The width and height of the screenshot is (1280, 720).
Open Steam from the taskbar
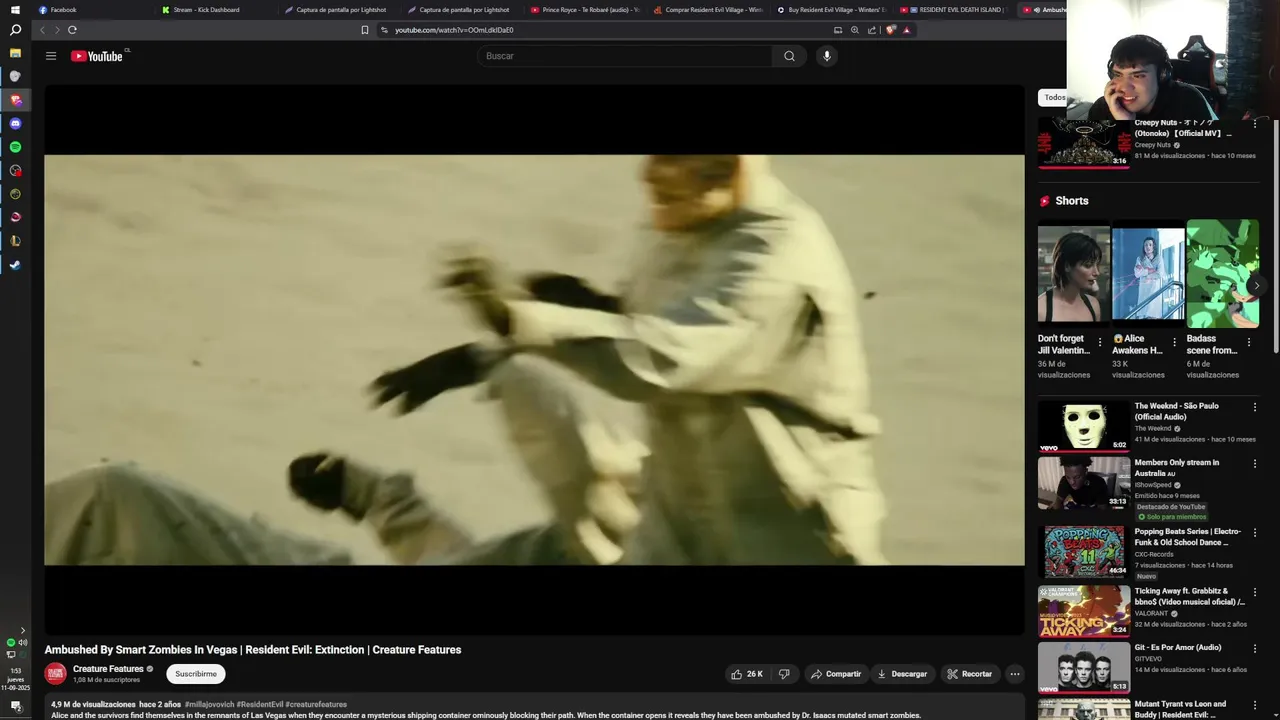(x=15, y=265)
